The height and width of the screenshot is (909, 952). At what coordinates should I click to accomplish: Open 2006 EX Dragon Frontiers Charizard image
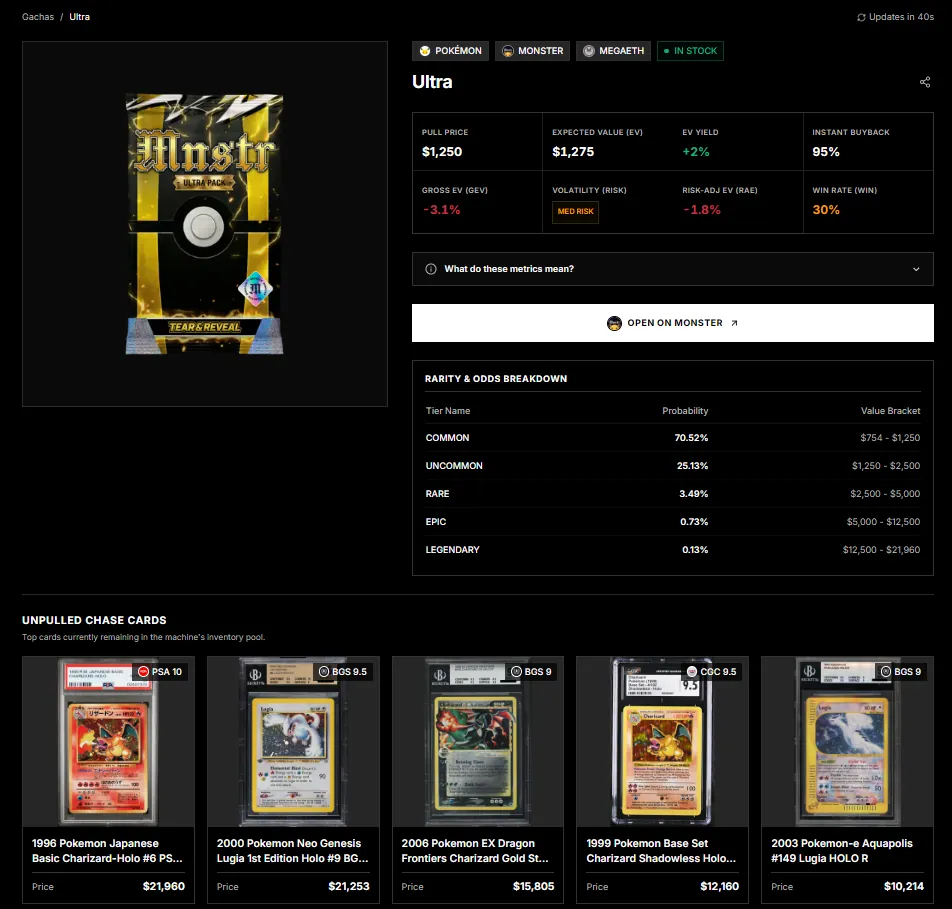(x=478, y=741)
